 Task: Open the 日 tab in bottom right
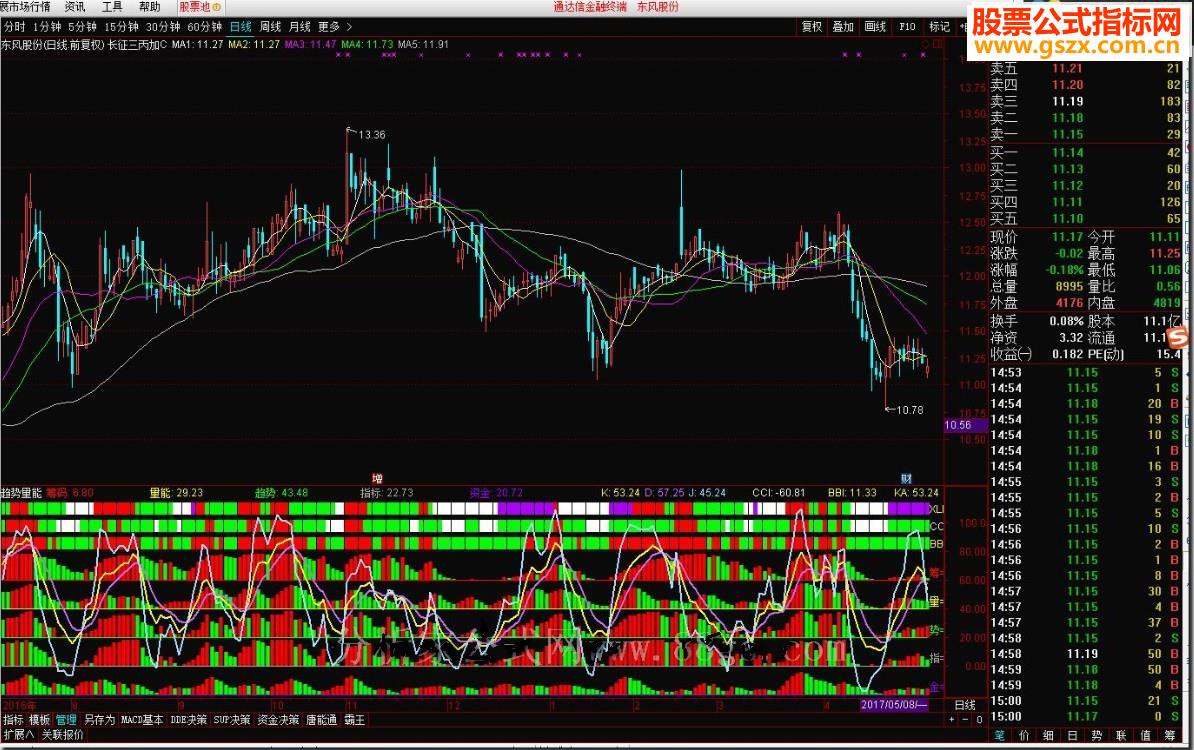pos(1072,736)
